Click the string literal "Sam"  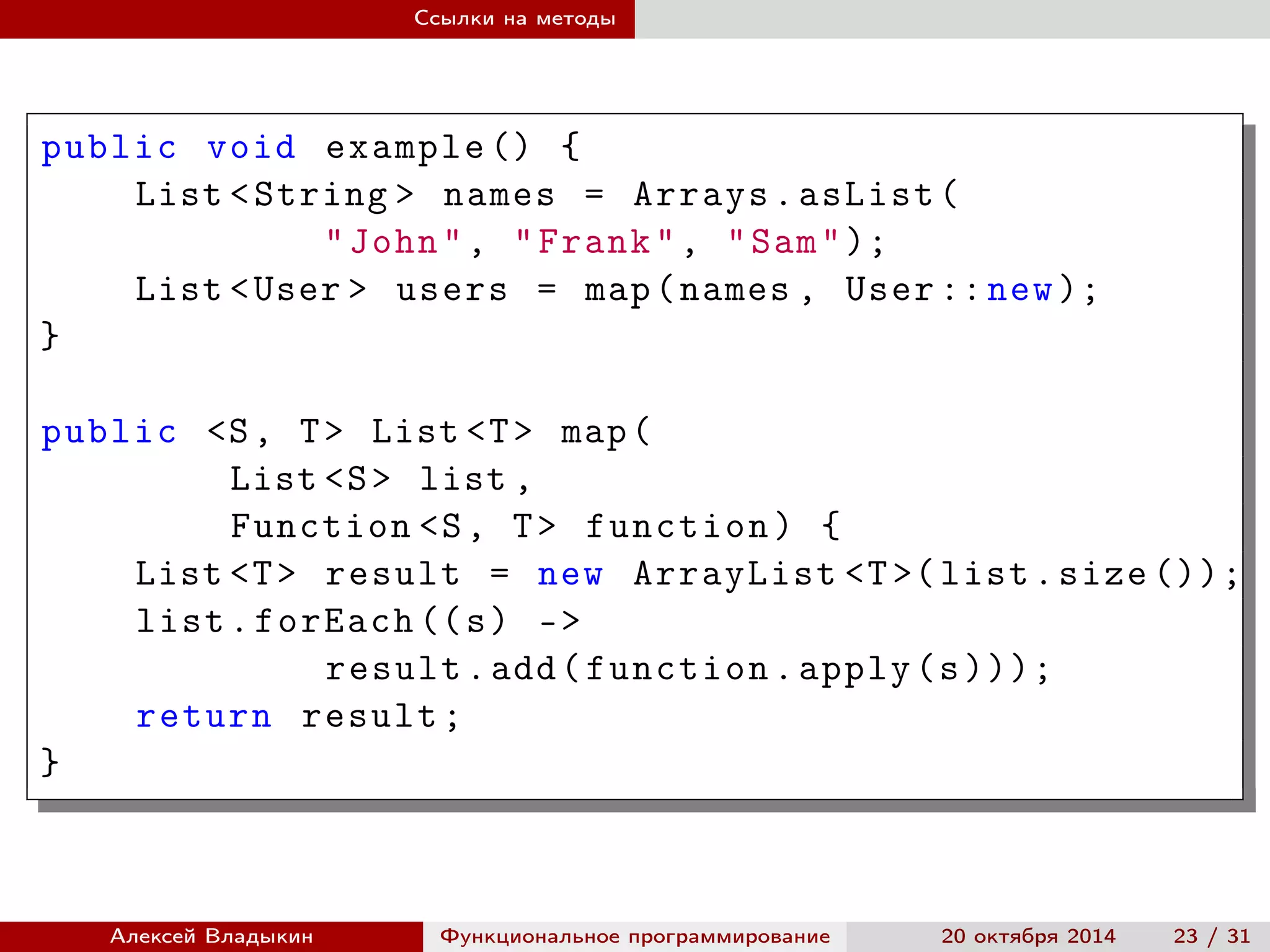pos(784,242)
